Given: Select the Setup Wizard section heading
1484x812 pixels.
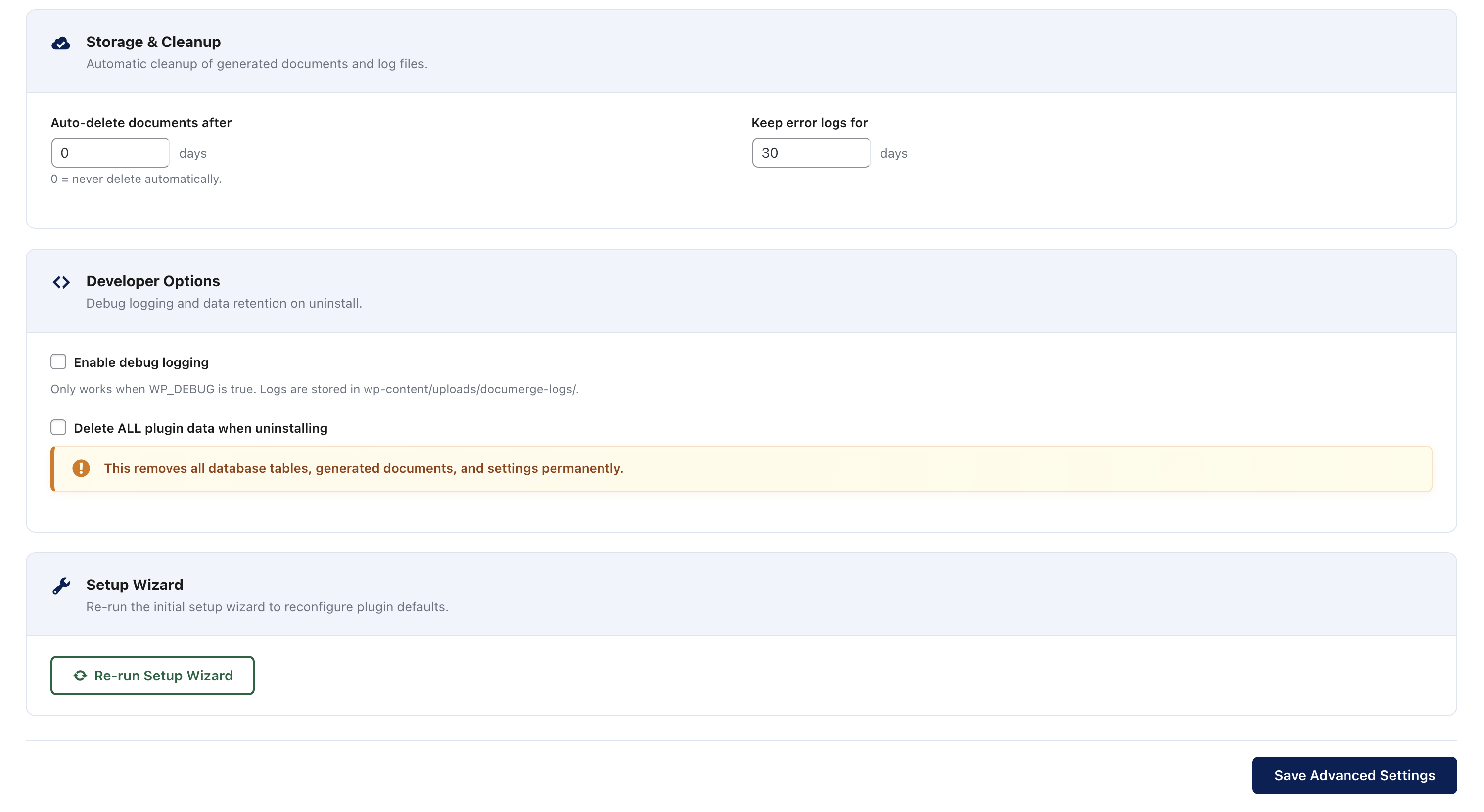Looking at the screenshot, I should click(x=134, y=585).
